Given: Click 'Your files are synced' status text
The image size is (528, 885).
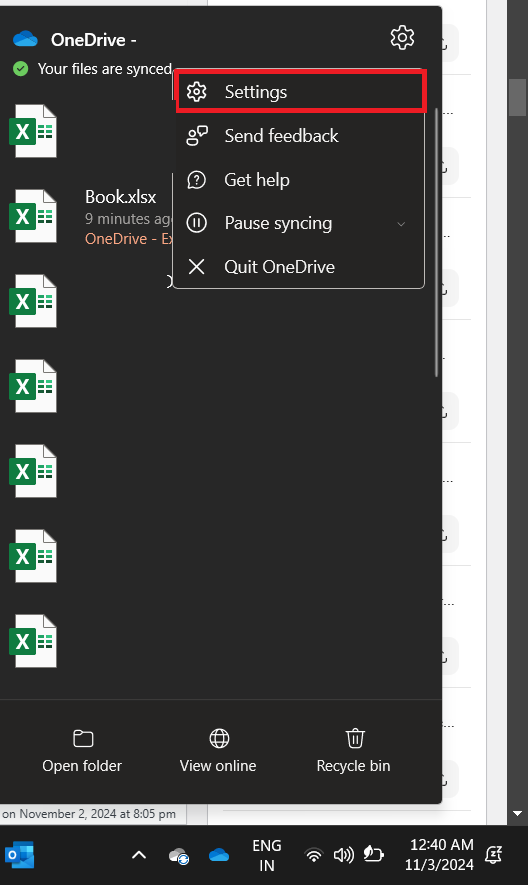Looking at the screenshot, I should tap(104, 69).
